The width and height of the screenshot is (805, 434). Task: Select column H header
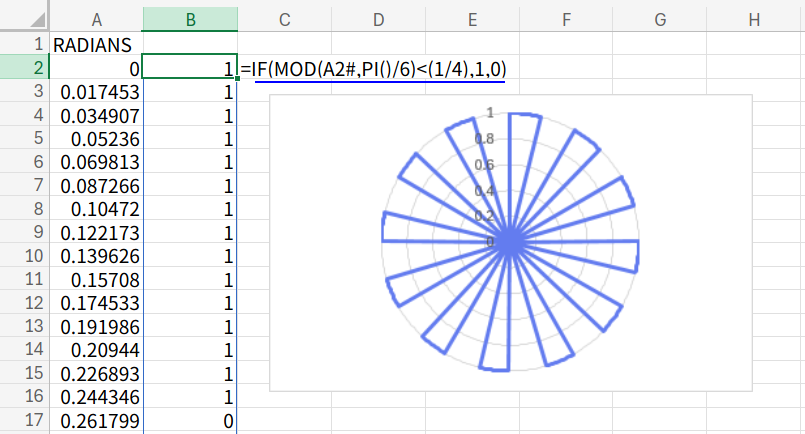click(754, 19)
